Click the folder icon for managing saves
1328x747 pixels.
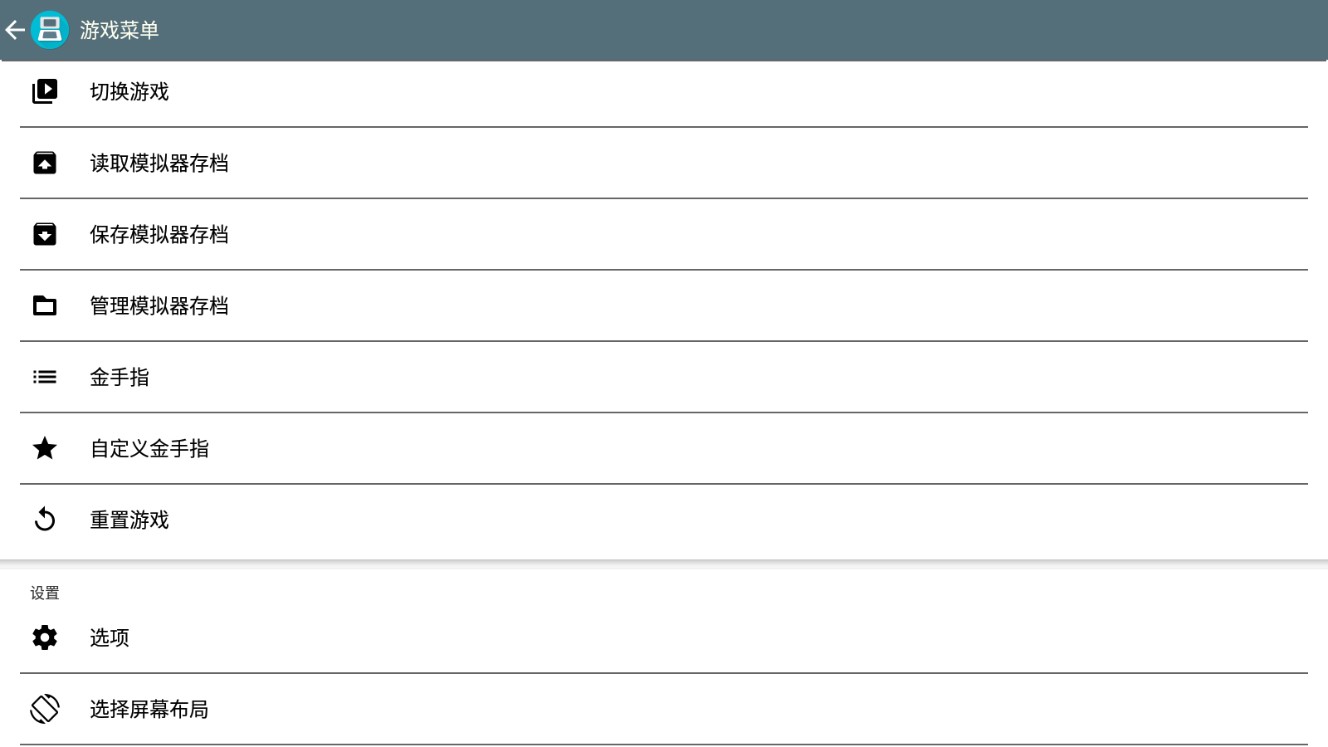click(x=45, y=306)
